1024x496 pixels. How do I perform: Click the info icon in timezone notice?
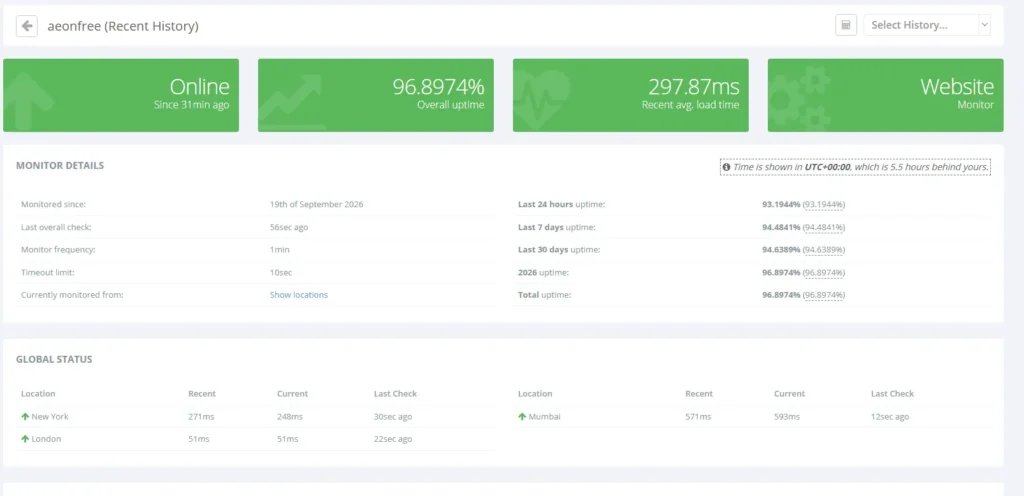coord(726,167)
